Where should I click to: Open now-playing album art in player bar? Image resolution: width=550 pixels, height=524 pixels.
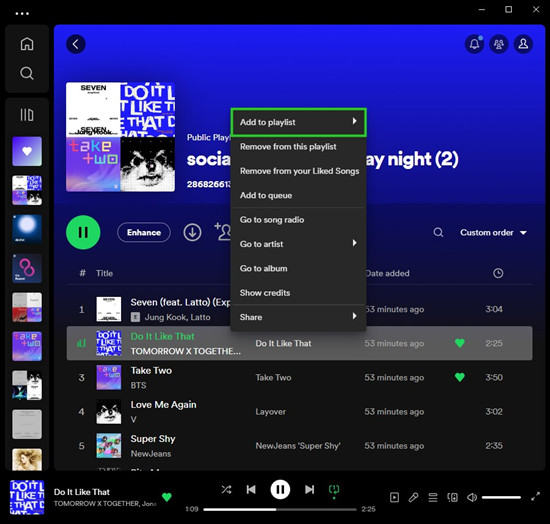click(27, 497)
